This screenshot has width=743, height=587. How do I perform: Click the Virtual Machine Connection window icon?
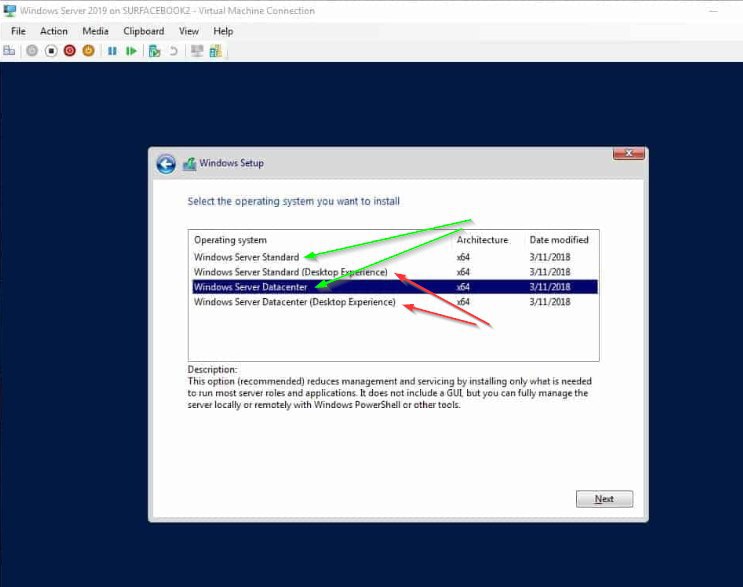tap(9, 10)
